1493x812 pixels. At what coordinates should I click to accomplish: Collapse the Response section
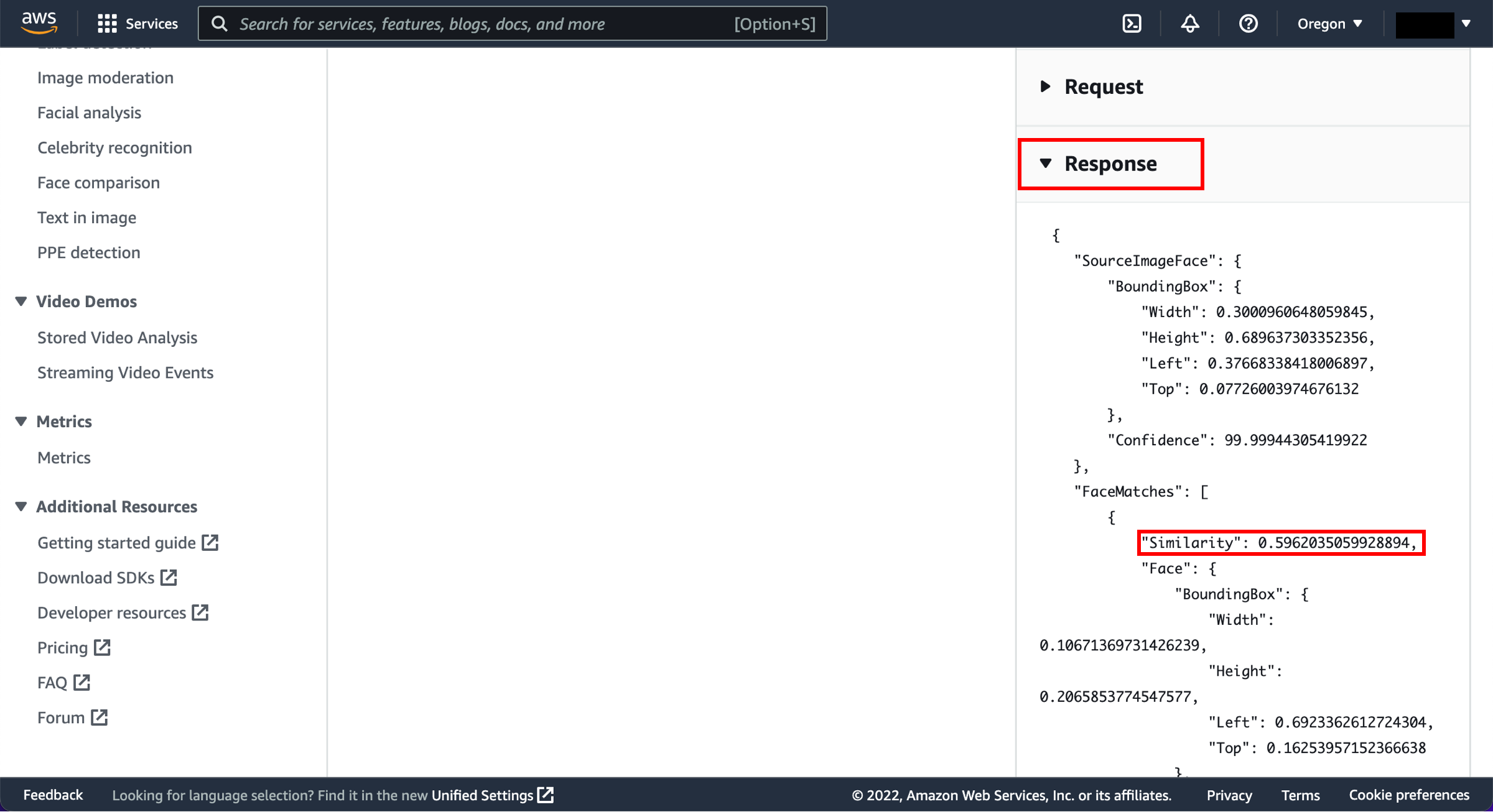(1043, 163)
